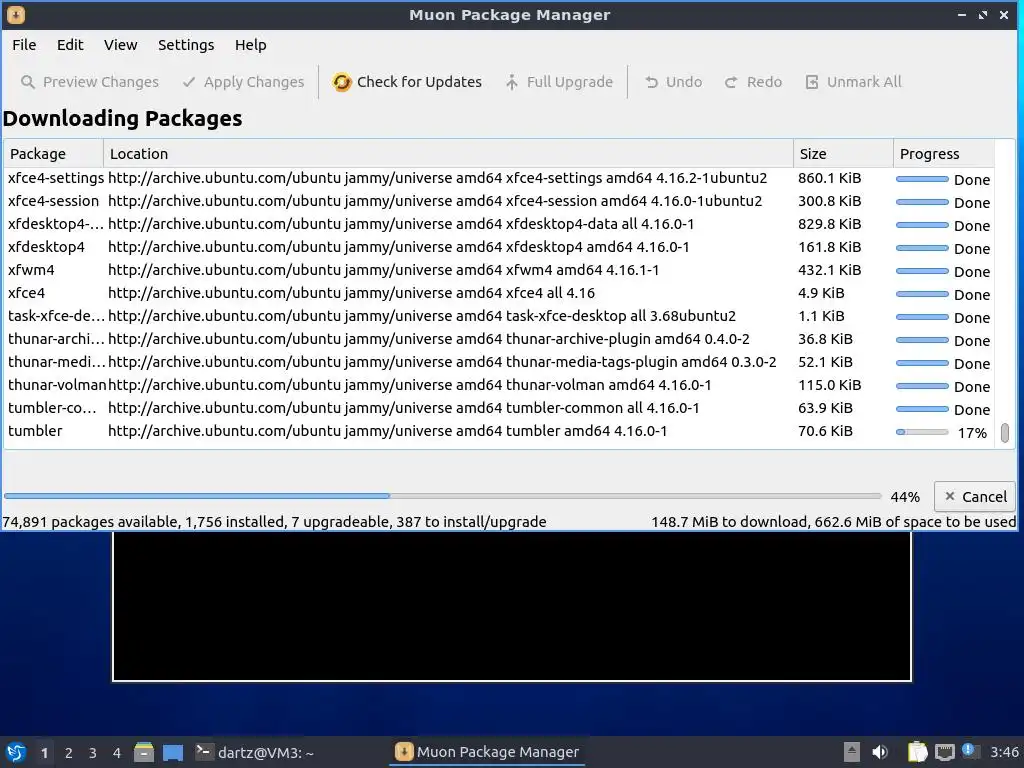Click the 70.6 KiB size cell
This screenshot has width=1024, height=768.
coord(825,431)
